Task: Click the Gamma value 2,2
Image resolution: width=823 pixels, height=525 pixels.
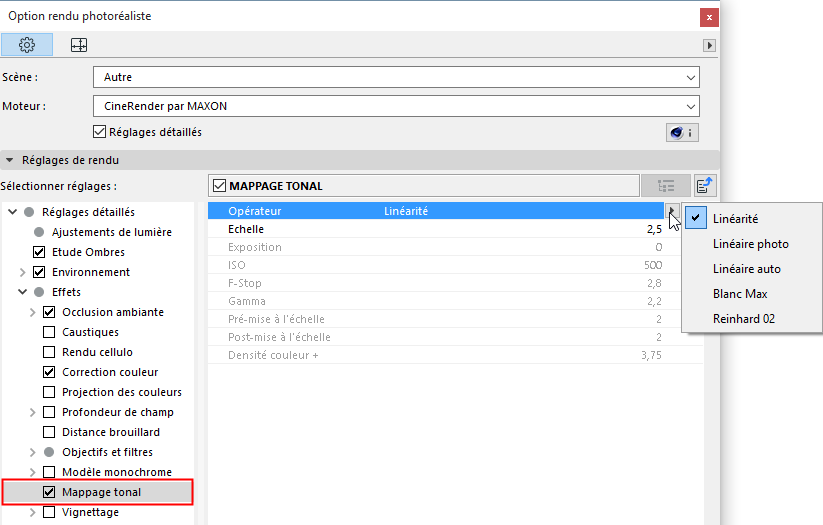Action: click(654, 301)
